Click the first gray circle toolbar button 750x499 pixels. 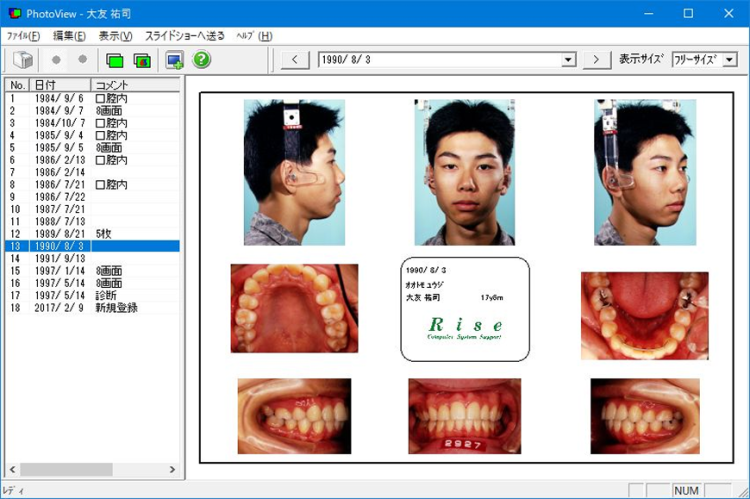pos(56,60)
